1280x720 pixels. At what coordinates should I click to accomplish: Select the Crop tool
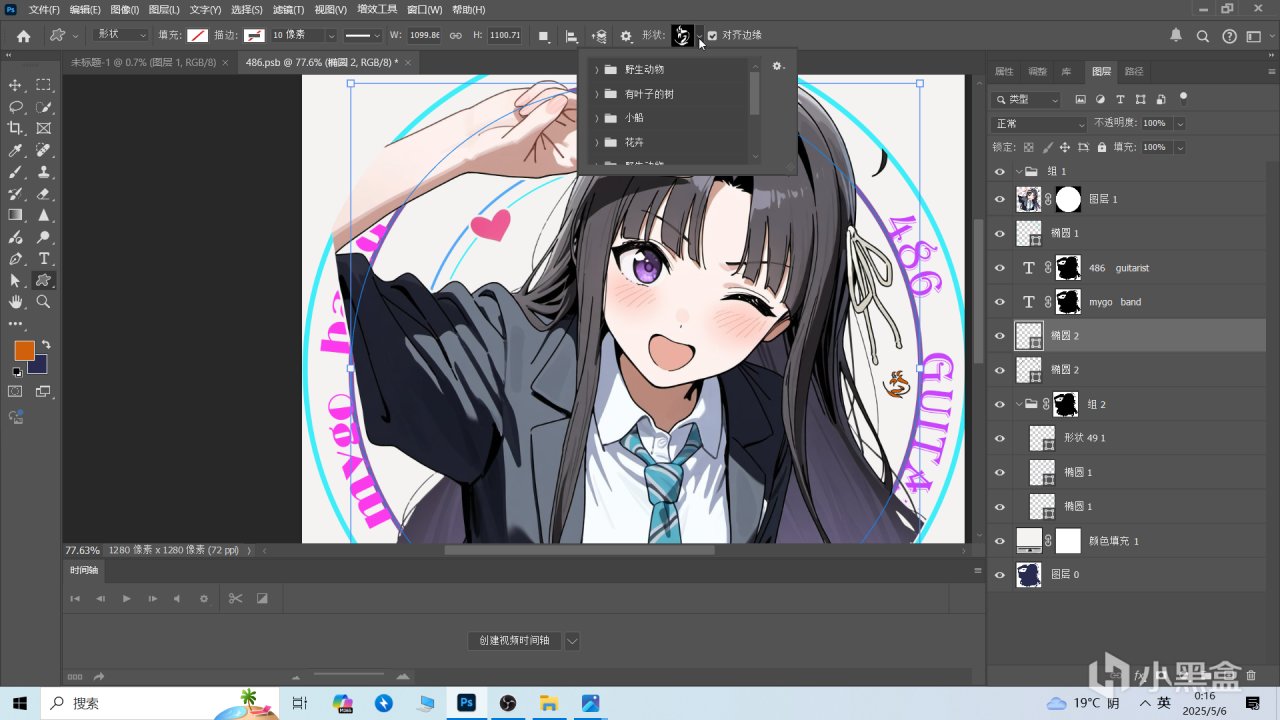(15, 128)
